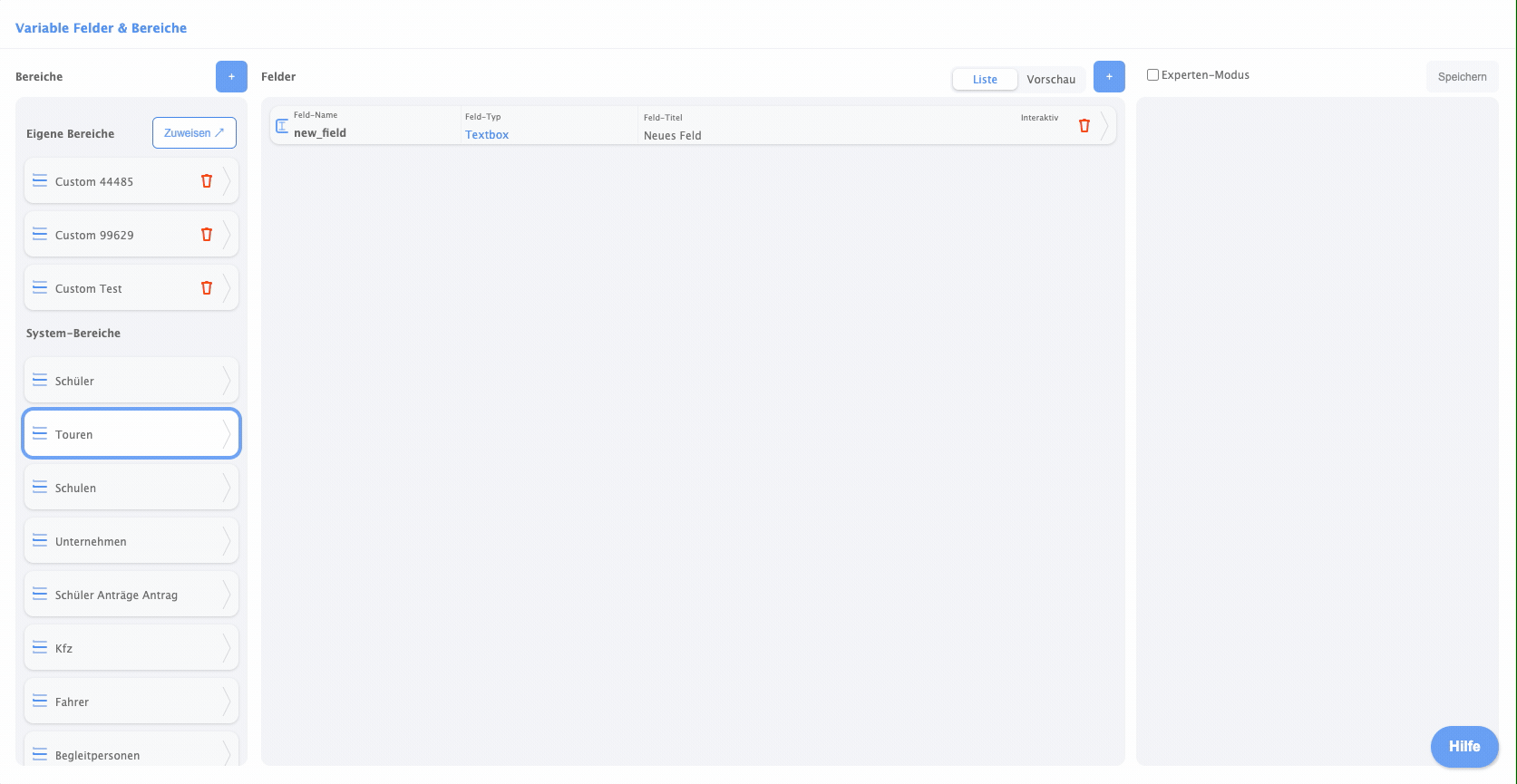Enable the Experten-Modus checkbox
This screenshot has width=1517, height=784.
pos(1152,75)
